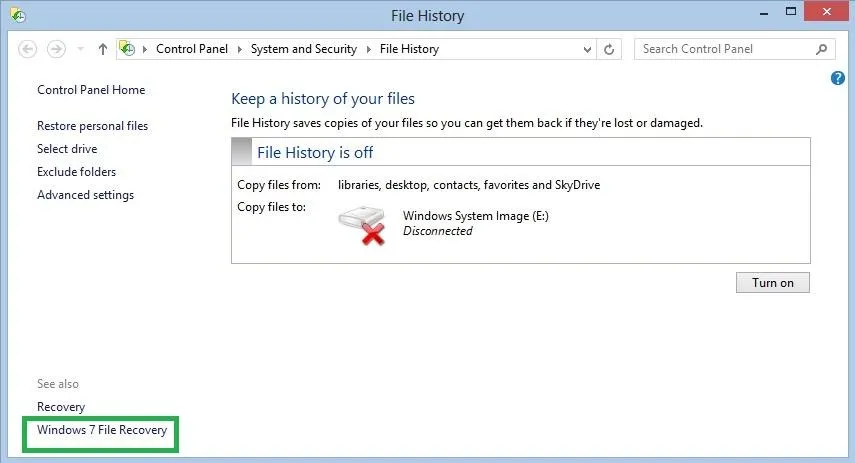Click the disconnected drive icon
The width and height of the screenshot is (855, 463).
[x=362, y=225]
